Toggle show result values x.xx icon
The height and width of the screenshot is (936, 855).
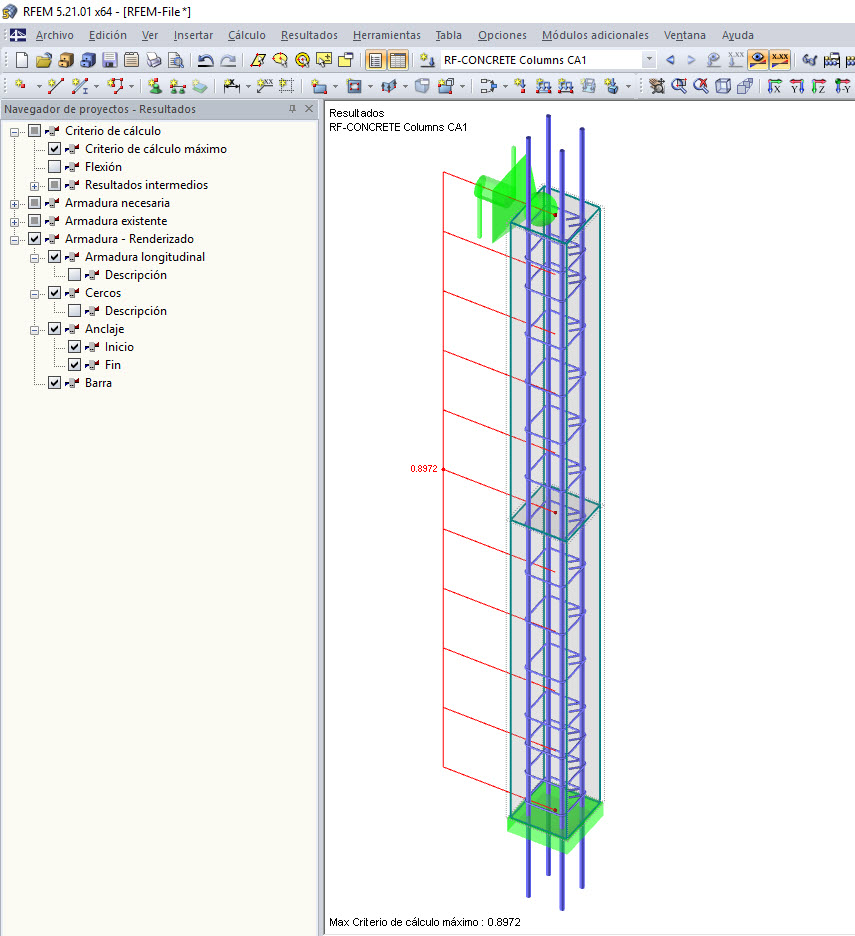click(780, 60)
